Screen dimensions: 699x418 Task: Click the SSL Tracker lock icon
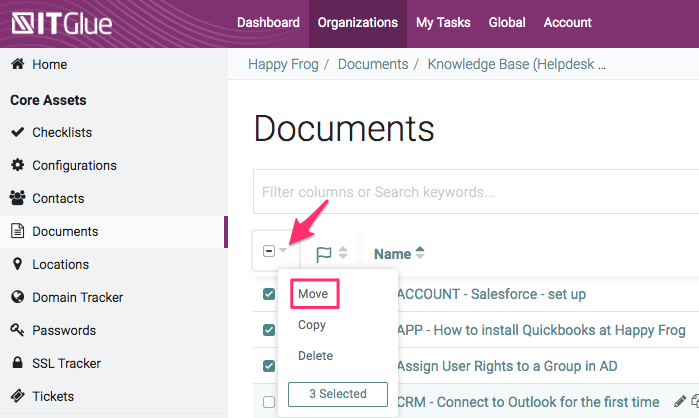pos(17,363)
